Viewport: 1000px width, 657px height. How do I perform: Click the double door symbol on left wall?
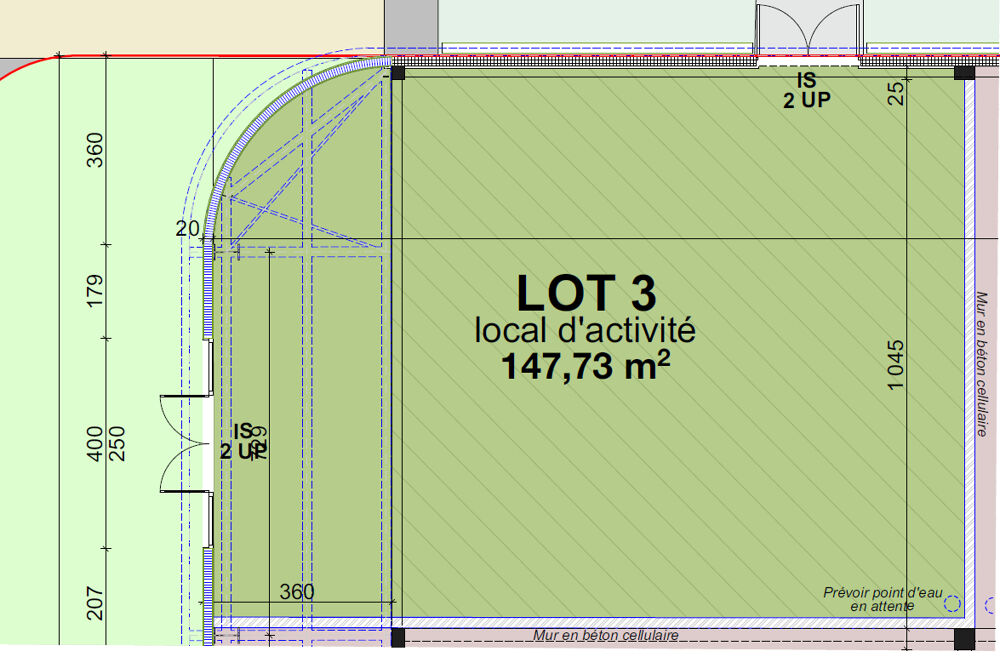185,444
